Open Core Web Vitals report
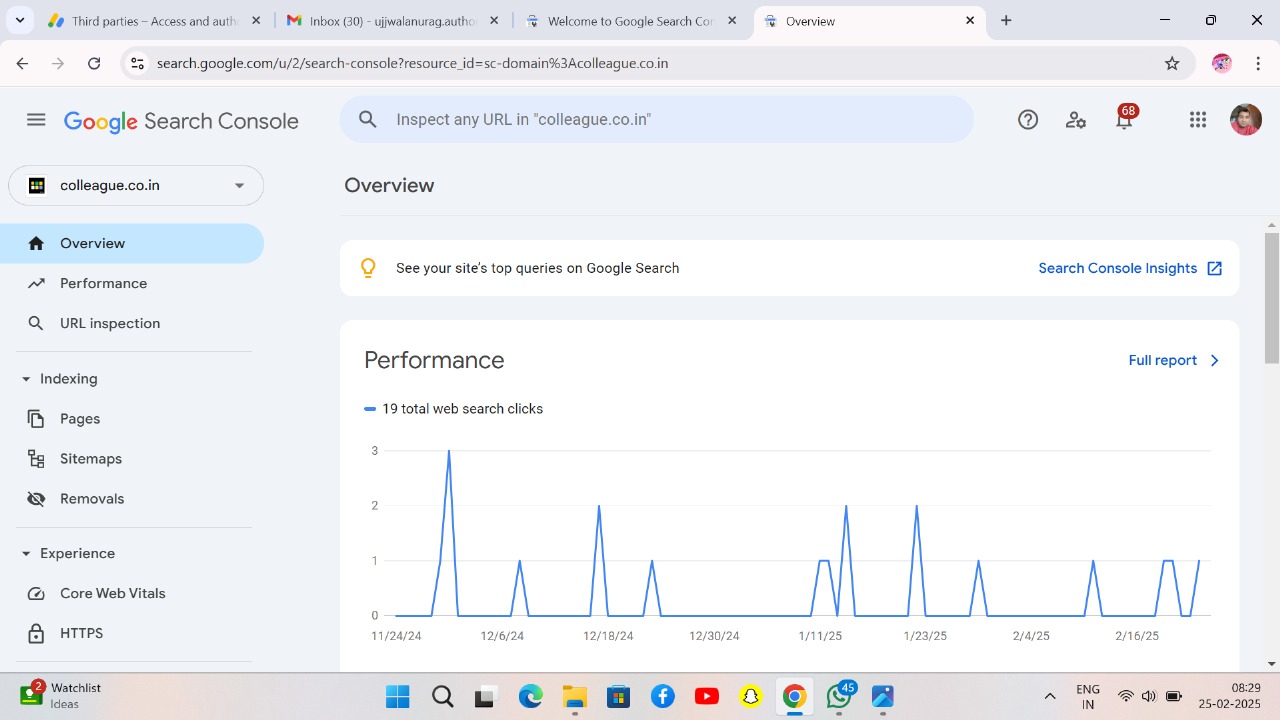Screen dimensions: 1280x720 (x=132, y=593)
